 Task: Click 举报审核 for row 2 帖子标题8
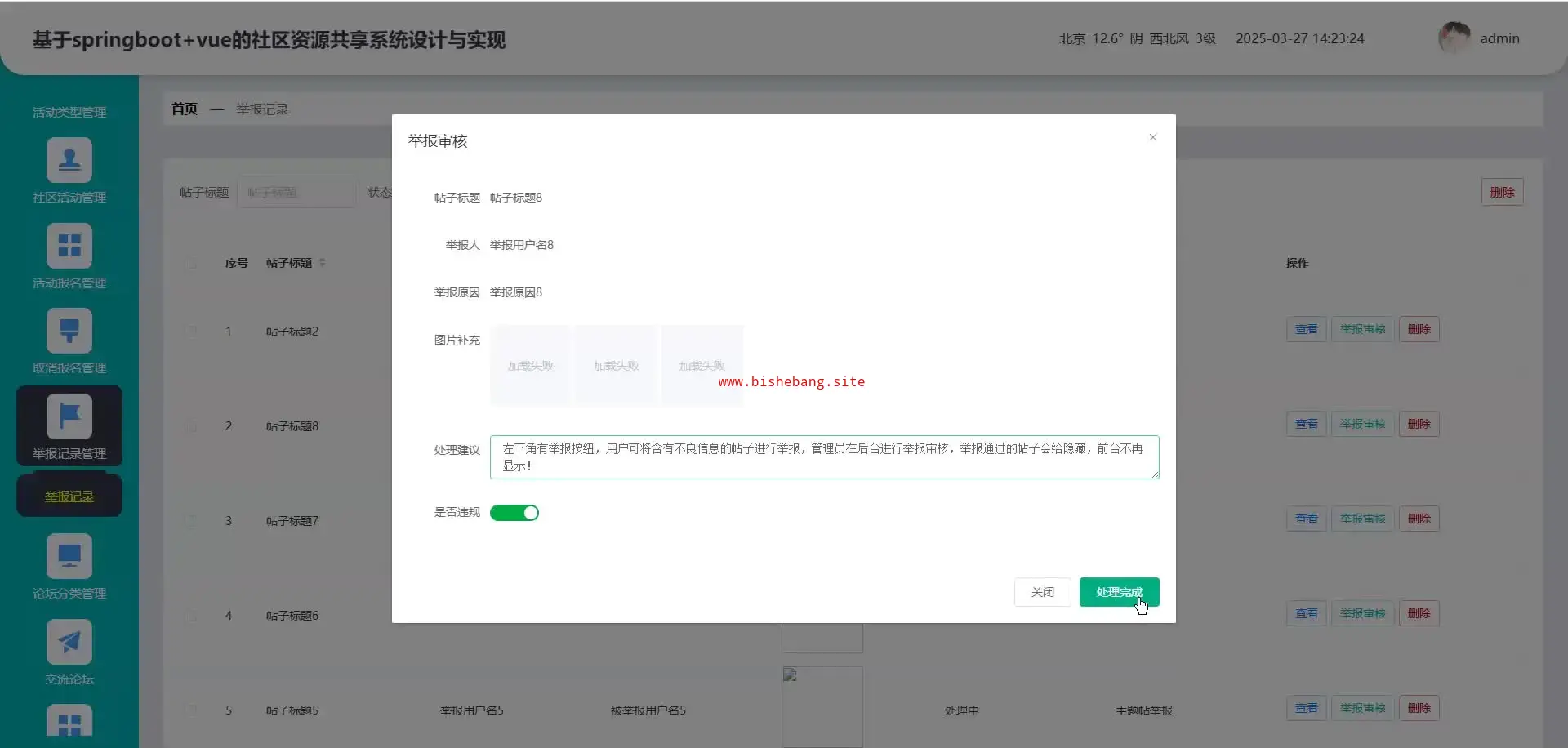[x=1362, y=424]
